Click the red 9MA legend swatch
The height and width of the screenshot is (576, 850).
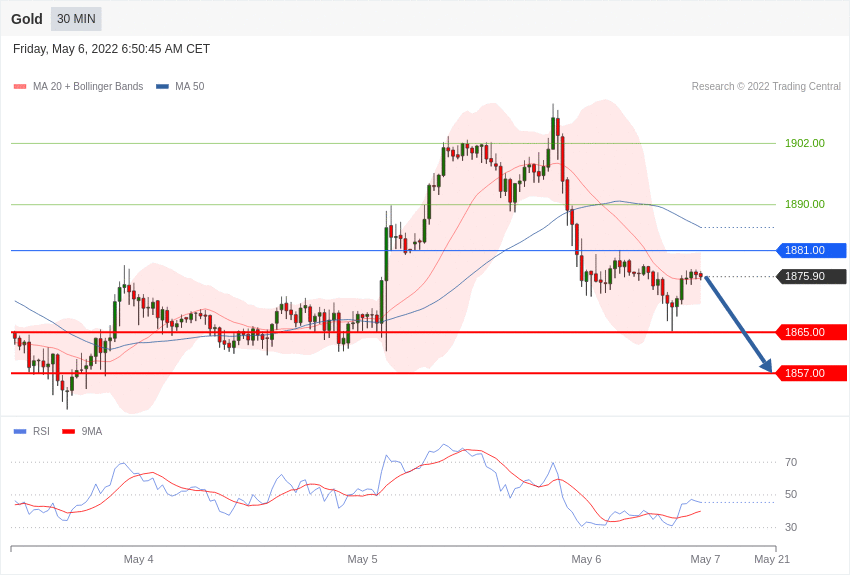point(68,431)
